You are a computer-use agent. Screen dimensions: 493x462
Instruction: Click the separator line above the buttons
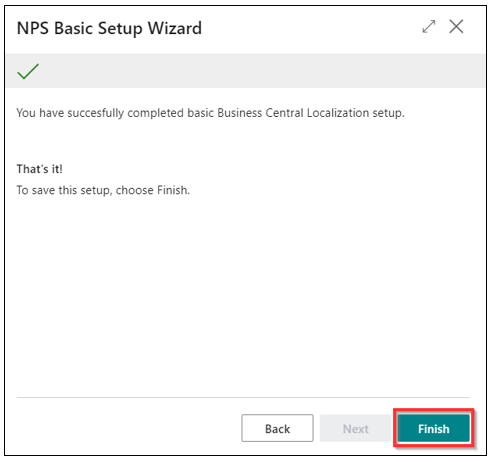[243, 397]
